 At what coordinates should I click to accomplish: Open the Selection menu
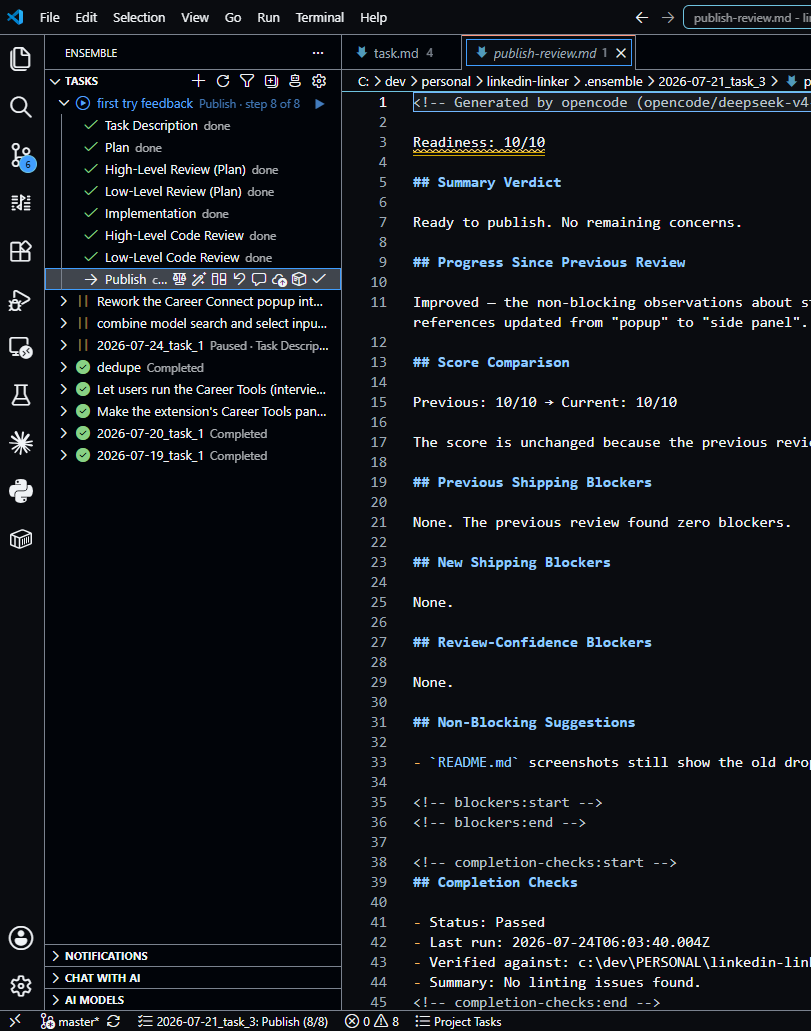(139, 18)
